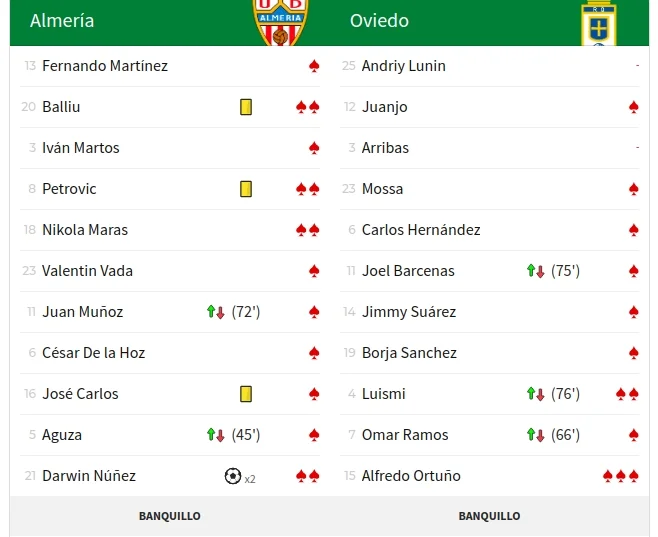Click Balliu's yellow card icon
Viewport: 658px width, 537px height.
click(246, 107)
